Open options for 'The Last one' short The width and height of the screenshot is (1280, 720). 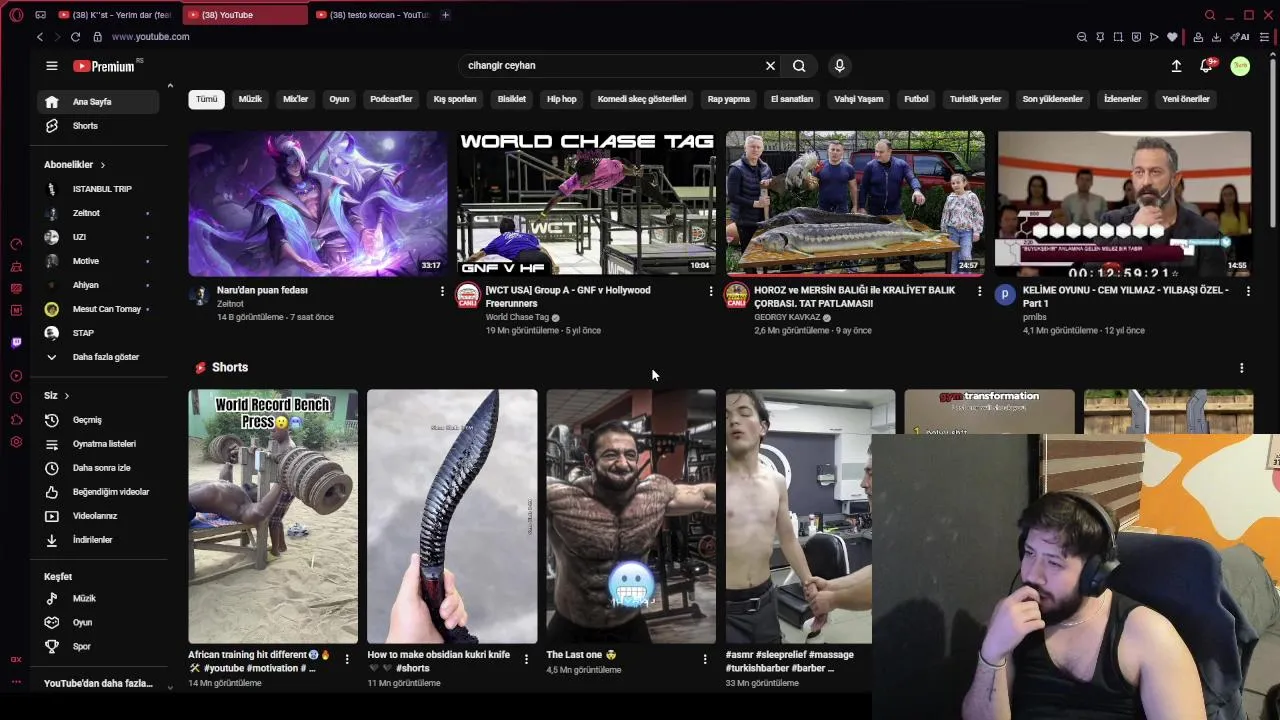coord(705,659)
